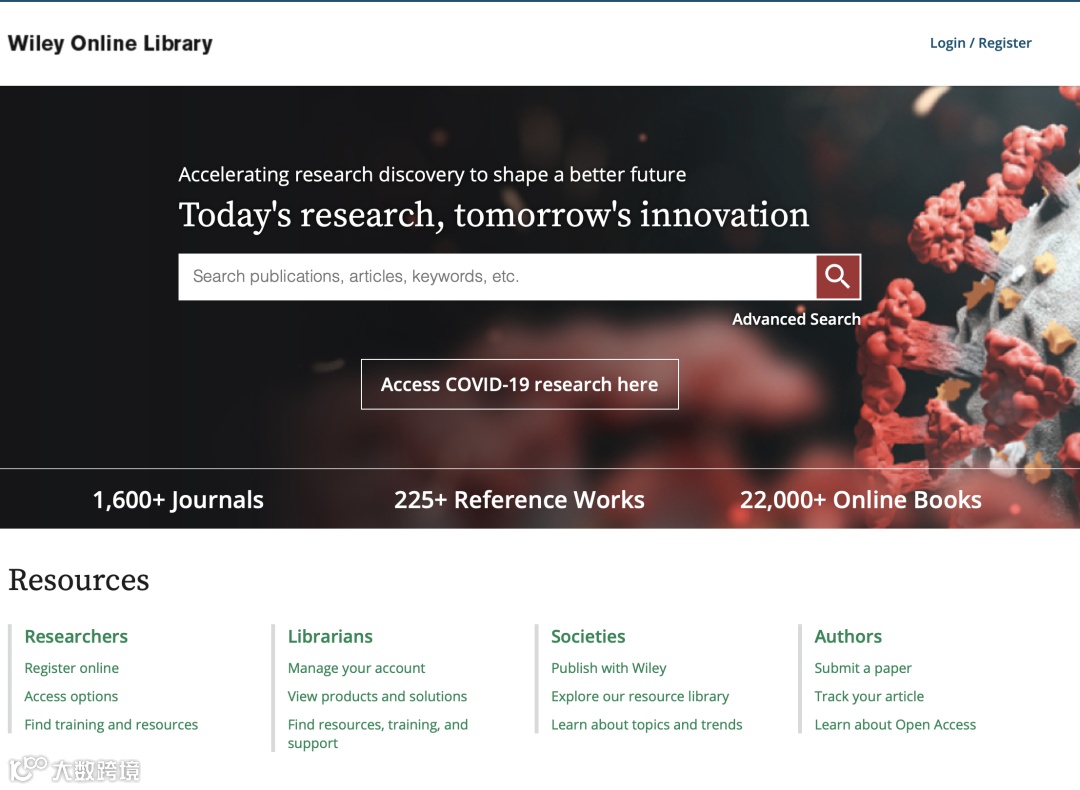Focus the Search publications input field
This screenshot has width=1080, height=790.
click(x=497, y=277)
